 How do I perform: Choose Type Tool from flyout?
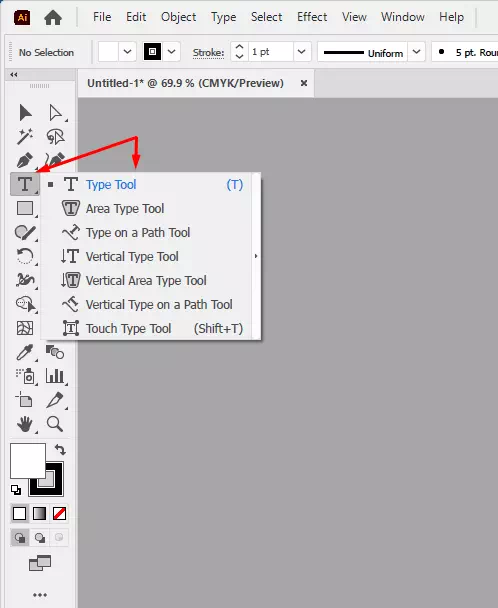pyautogui.click(x=147, y=185)
